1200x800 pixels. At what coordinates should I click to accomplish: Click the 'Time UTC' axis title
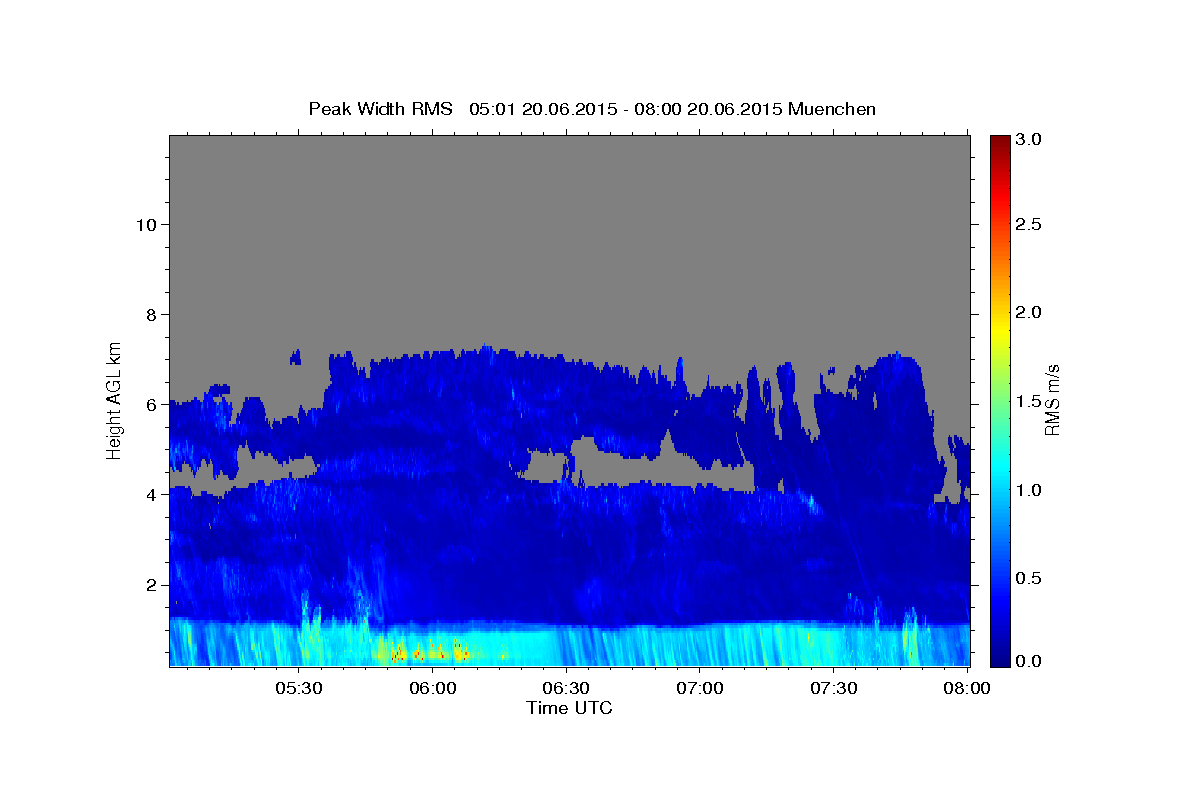click(x=569, y=708)
